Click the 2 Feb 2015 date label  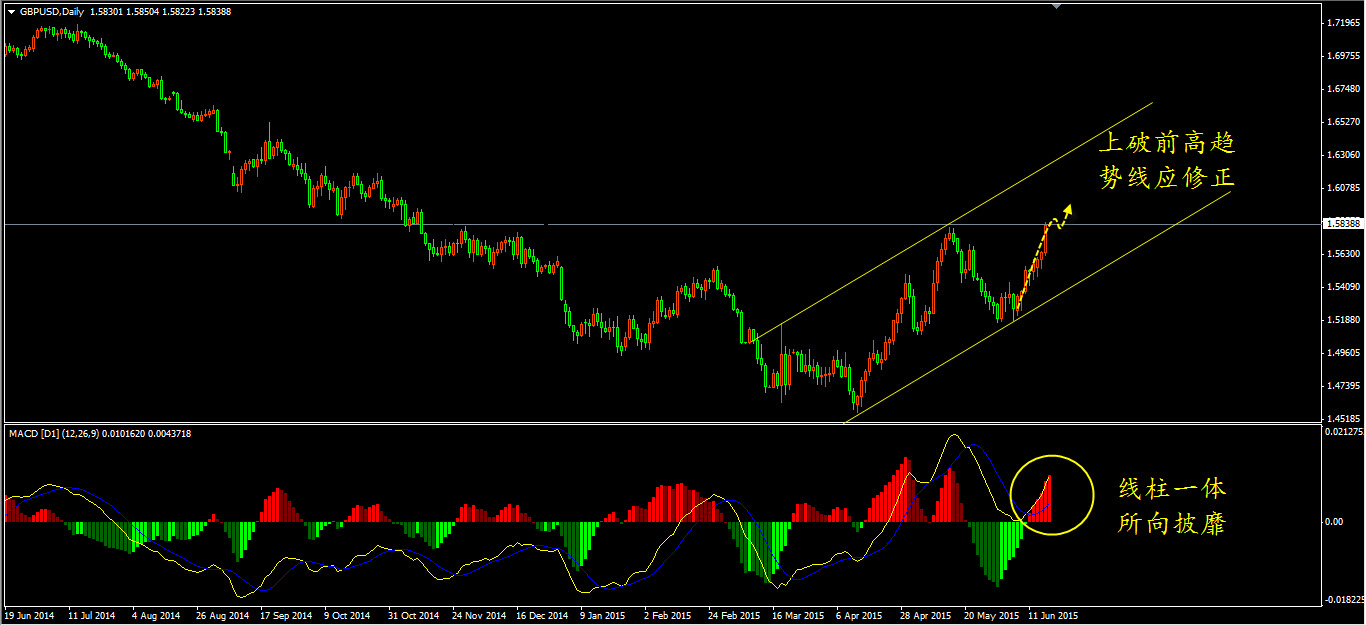click(x=667, y=615)
